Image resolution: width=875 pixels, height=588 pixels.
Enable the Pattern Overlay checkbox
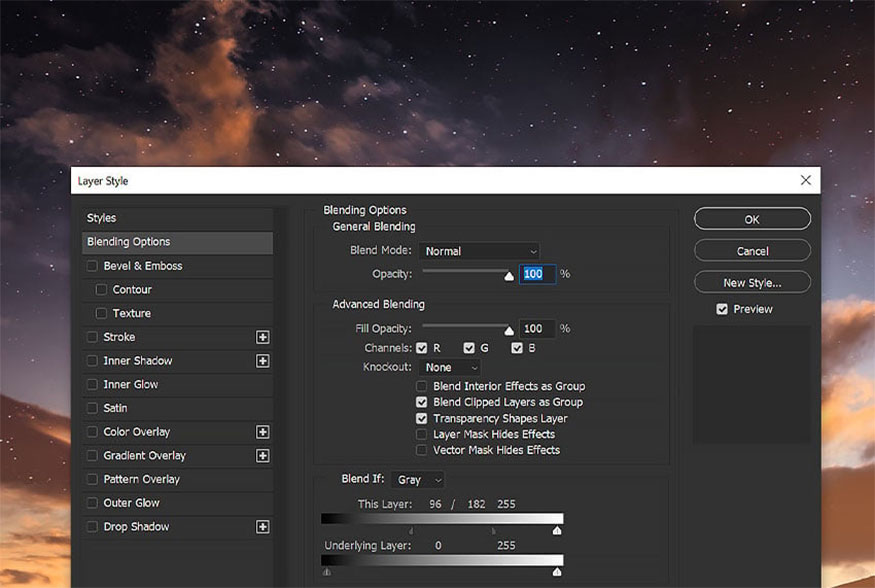[x=92, y=479]
